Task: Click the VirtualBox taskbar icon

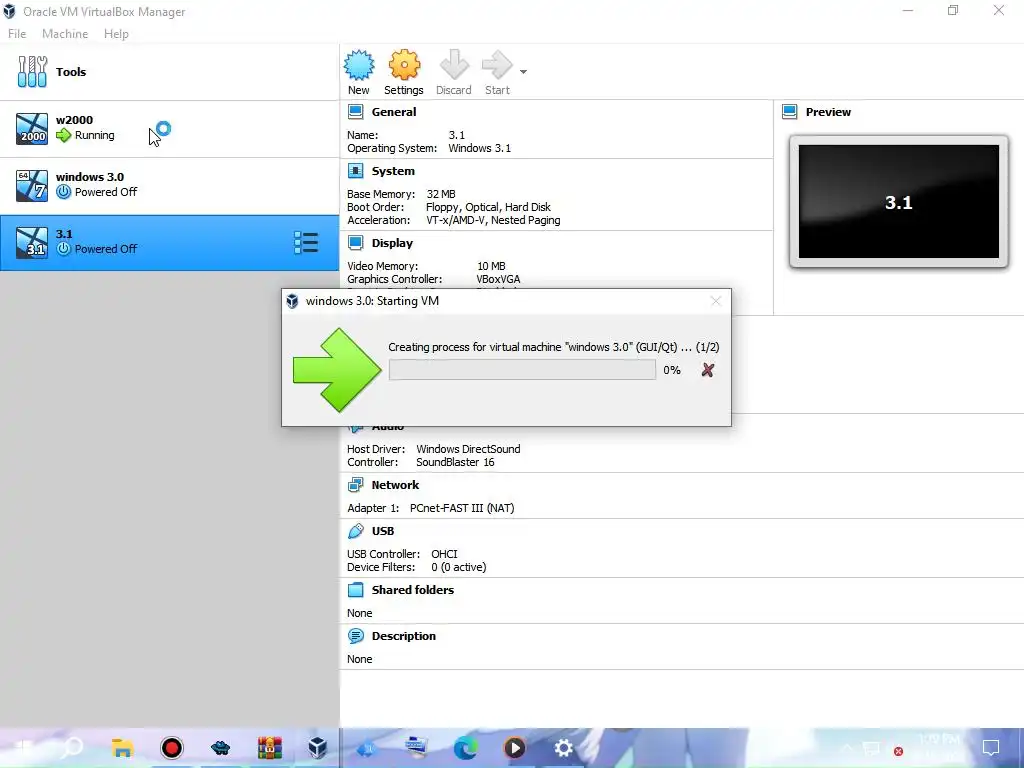Action: [318, 748]
